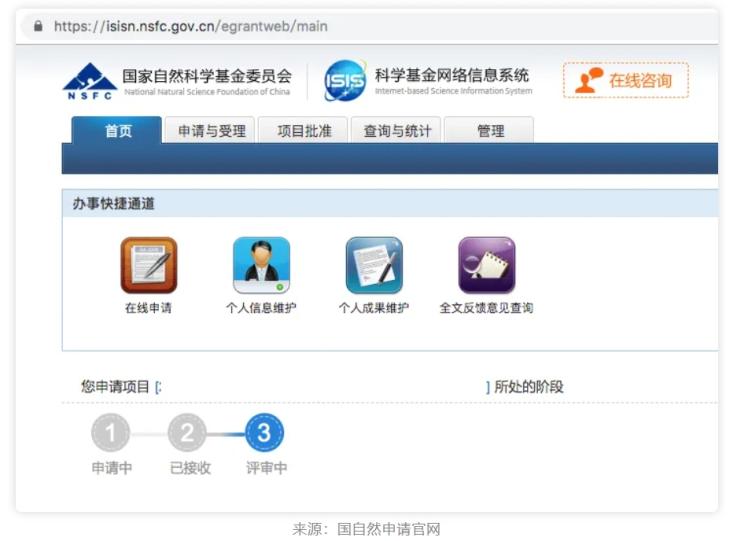
Task: Open the 个人信息维护 person icon
Action: click(x=261, y=265)
